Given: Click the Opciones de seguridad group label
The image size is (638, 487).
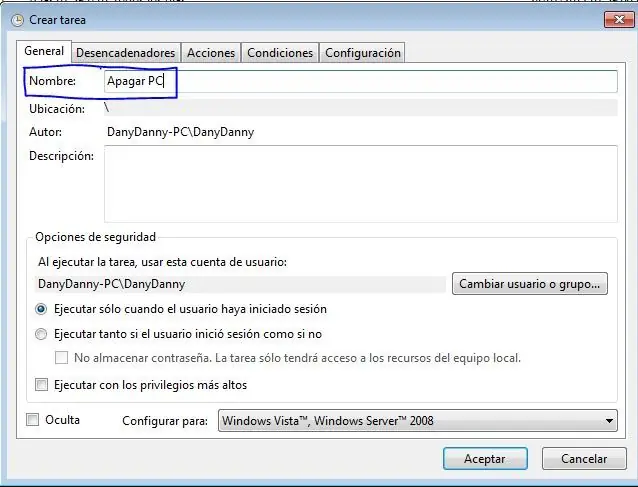Looking at the screenshot, I should (x=95, y=237).
